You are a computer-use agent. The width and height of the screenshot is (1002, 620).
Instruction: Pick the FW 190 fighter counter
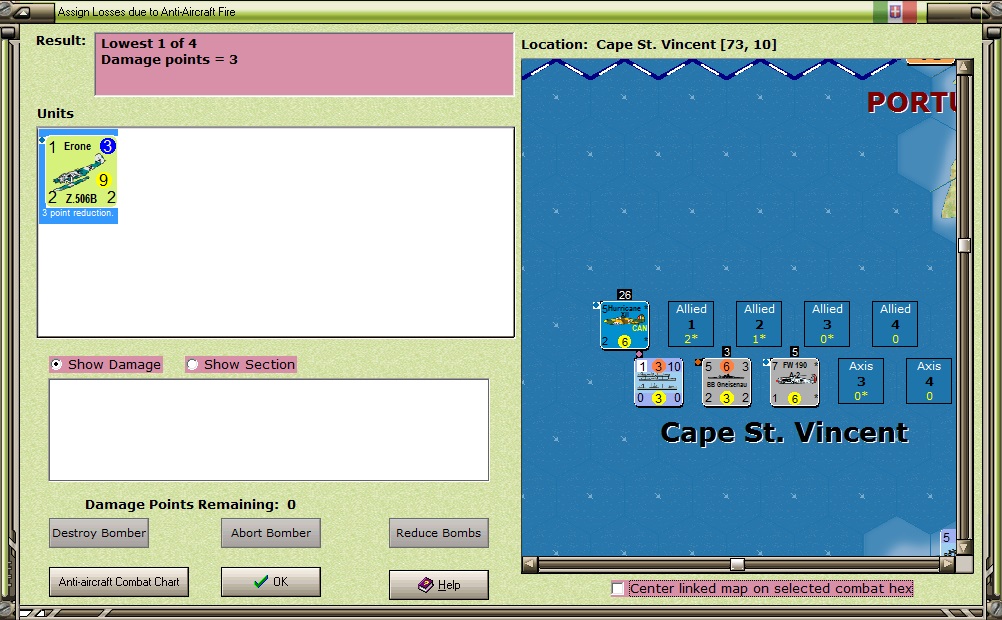tap(794, 382)
